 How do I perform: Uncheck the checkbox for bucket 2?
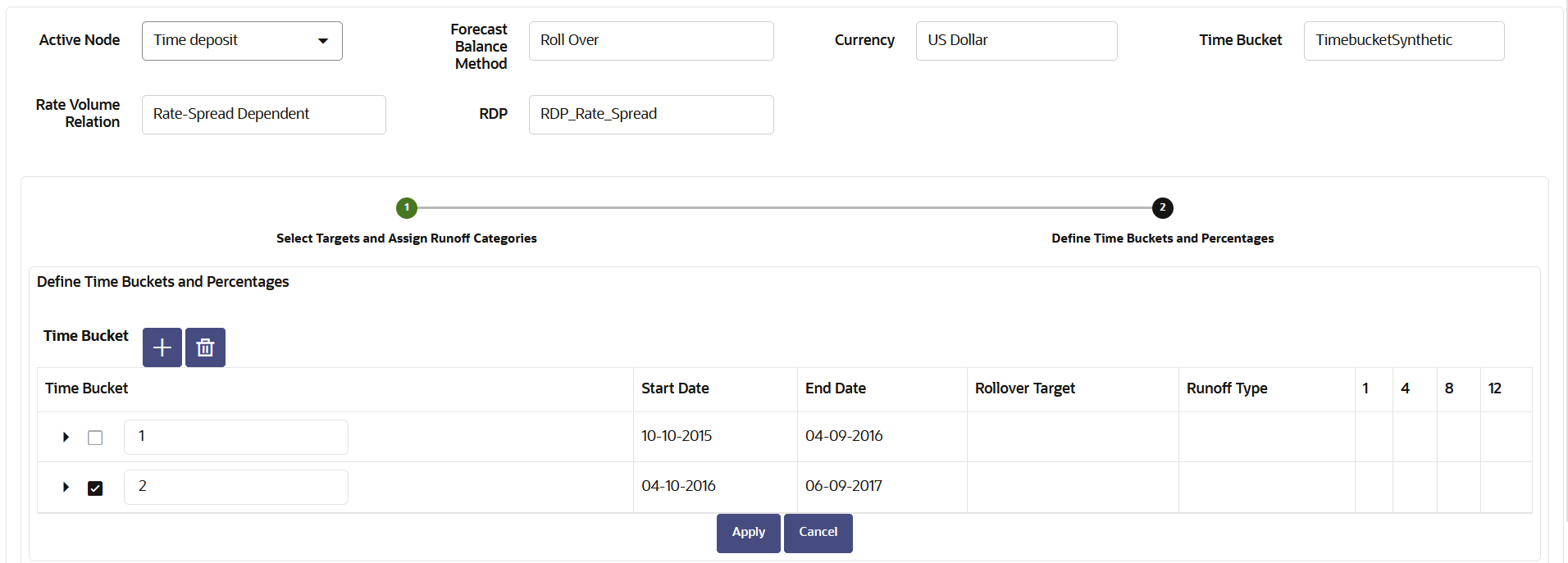(95, 488)
